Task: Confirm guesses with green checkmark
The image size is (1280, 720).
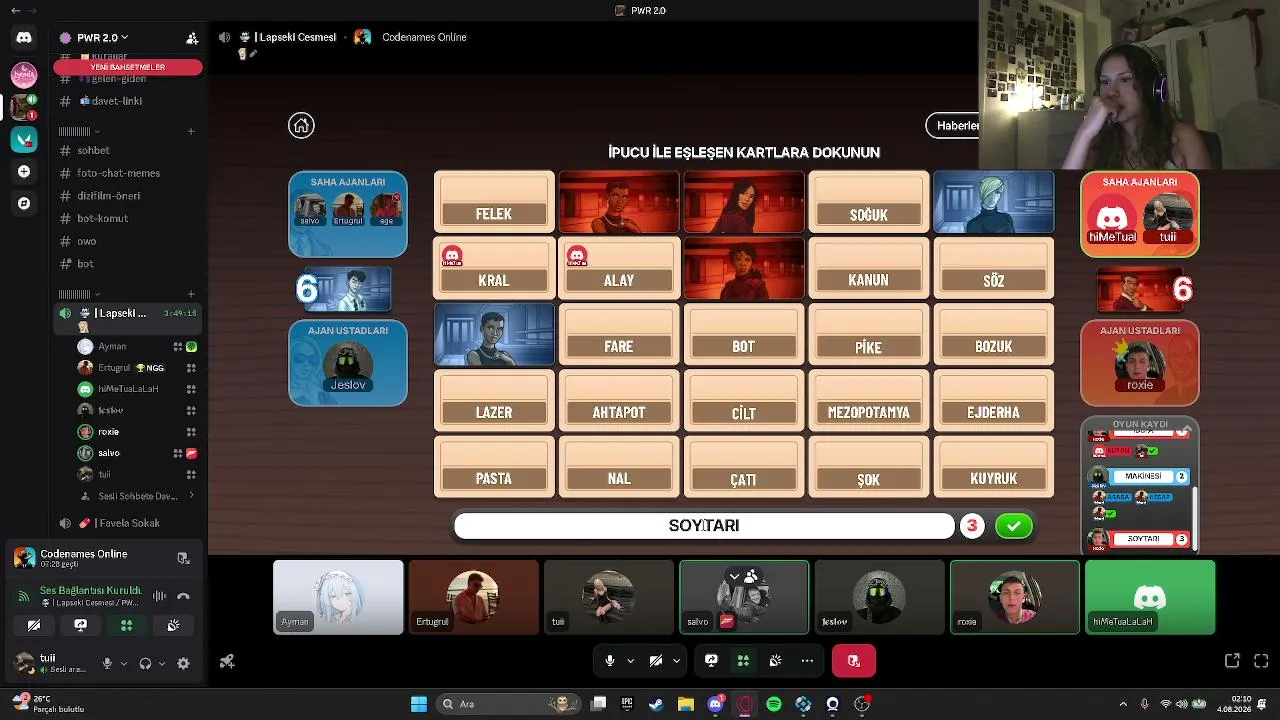Action: click(1013, 526)
